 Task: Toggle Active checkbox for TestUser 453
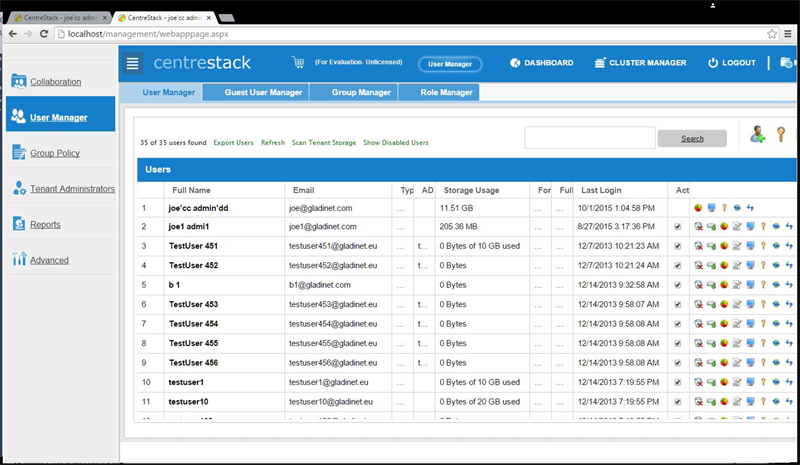pyautogui.click(x=678, y=304)
